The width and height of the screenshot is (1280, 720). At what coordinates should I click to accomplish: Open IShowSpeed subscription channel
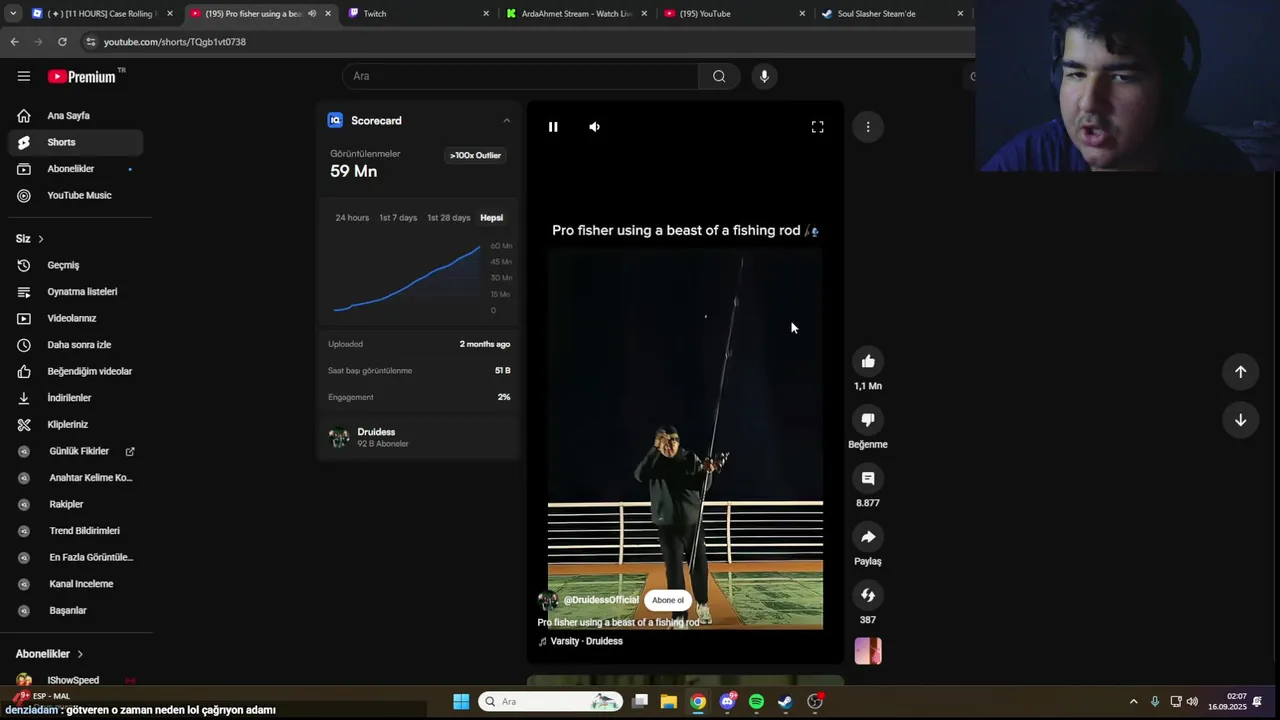tap(76, 680)
